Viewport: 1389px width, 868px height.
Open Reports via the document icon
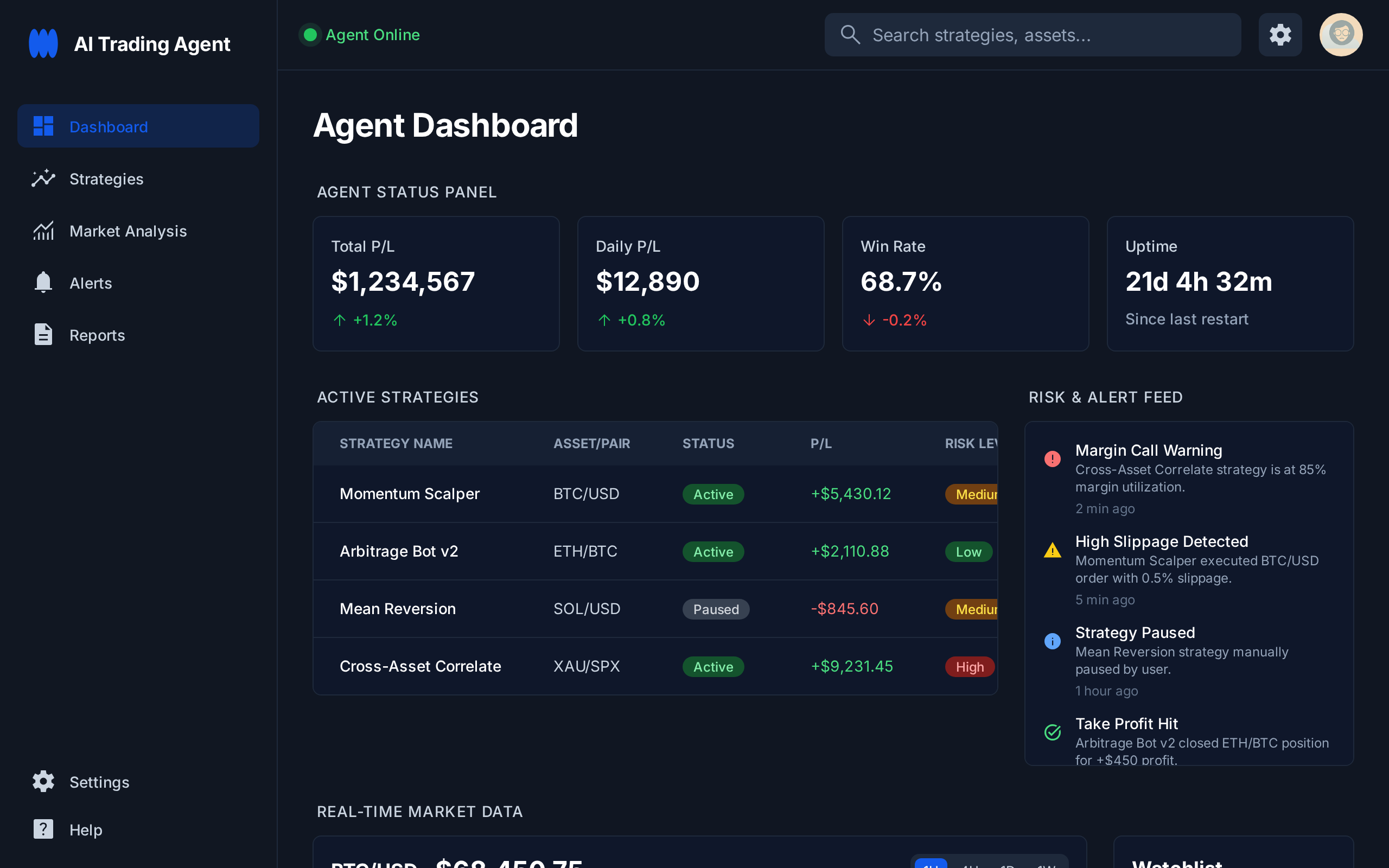(43, 335)
